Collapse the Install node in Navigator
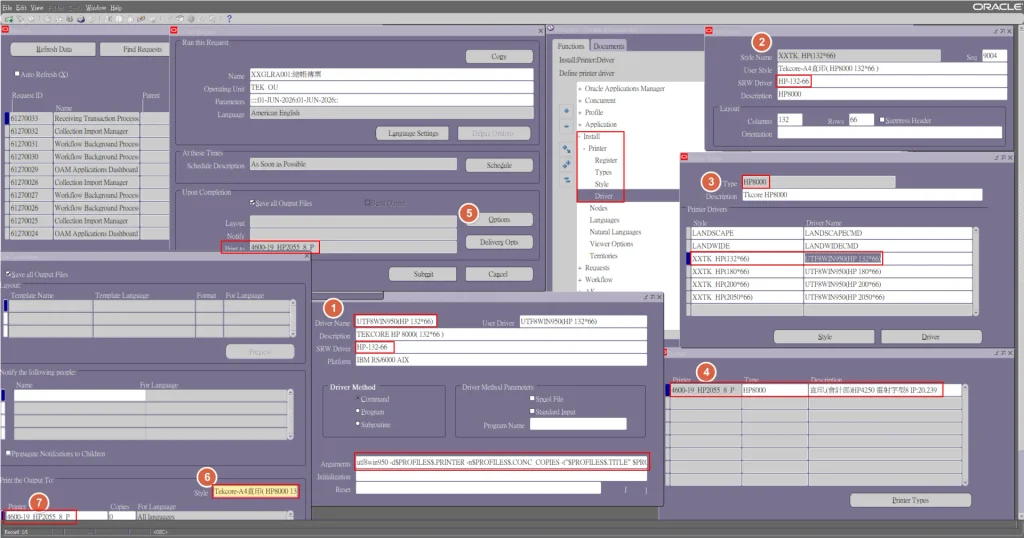The width and height of the screenshot is (1024, 538). [579, 136]
